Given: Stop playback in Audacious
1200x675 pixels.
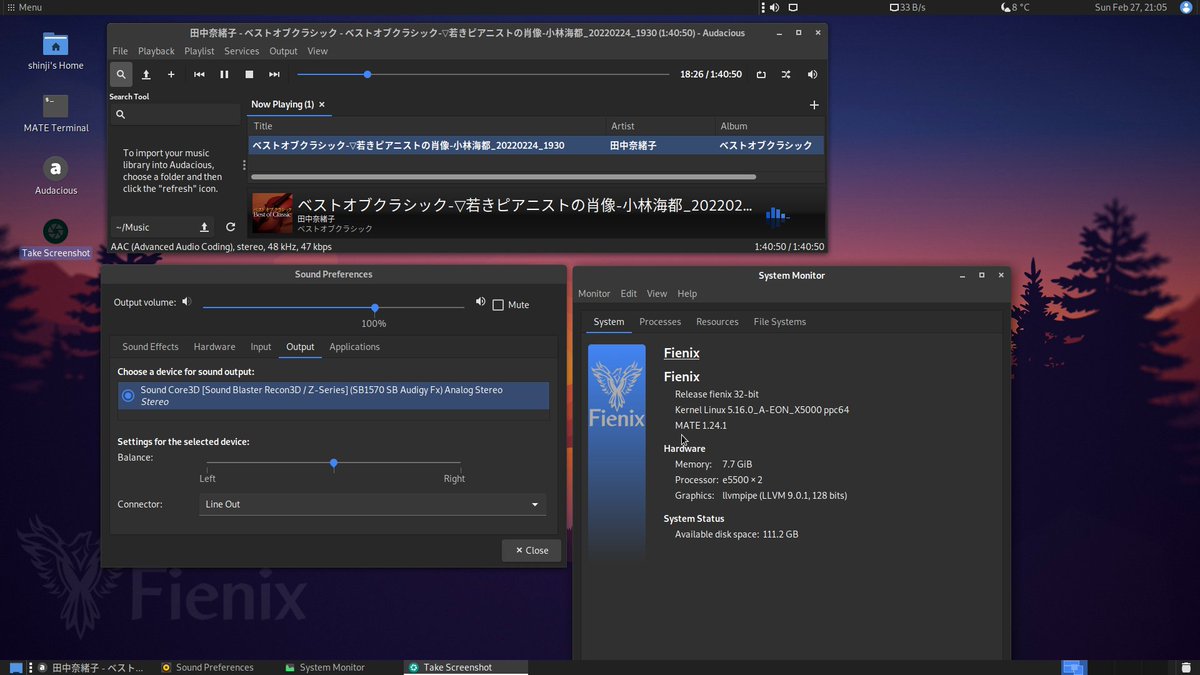Looking at the screenshot, I should click(x=249, y=74).
